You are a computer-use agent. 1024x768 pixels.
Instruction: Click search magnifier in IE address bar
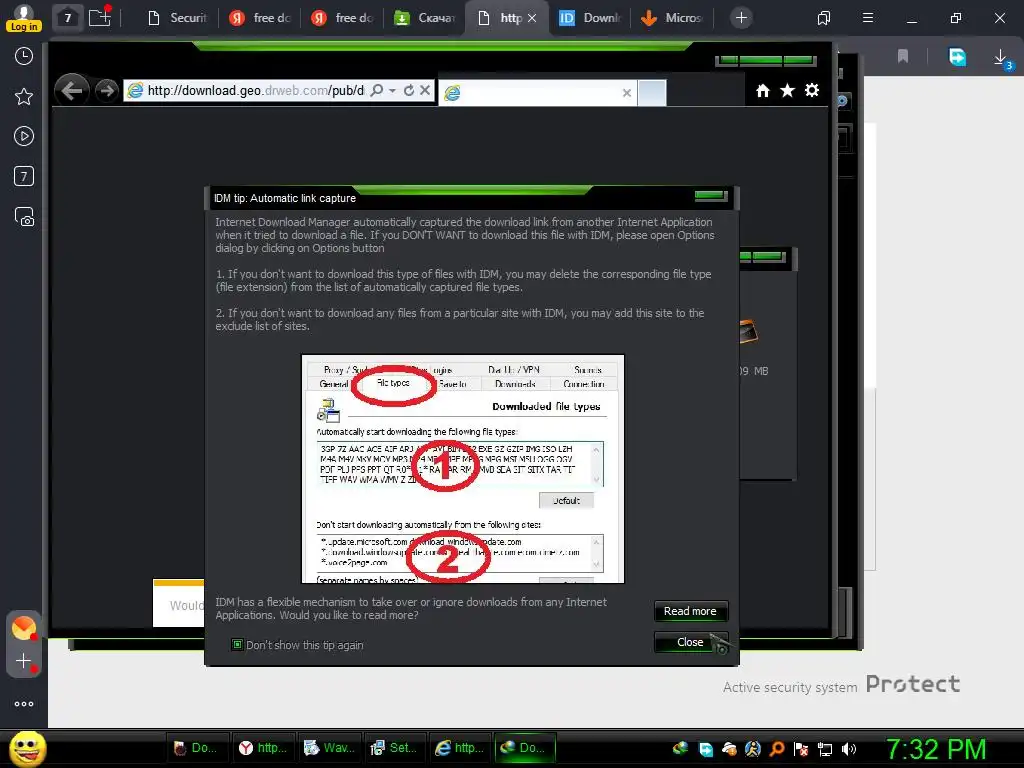377,91
